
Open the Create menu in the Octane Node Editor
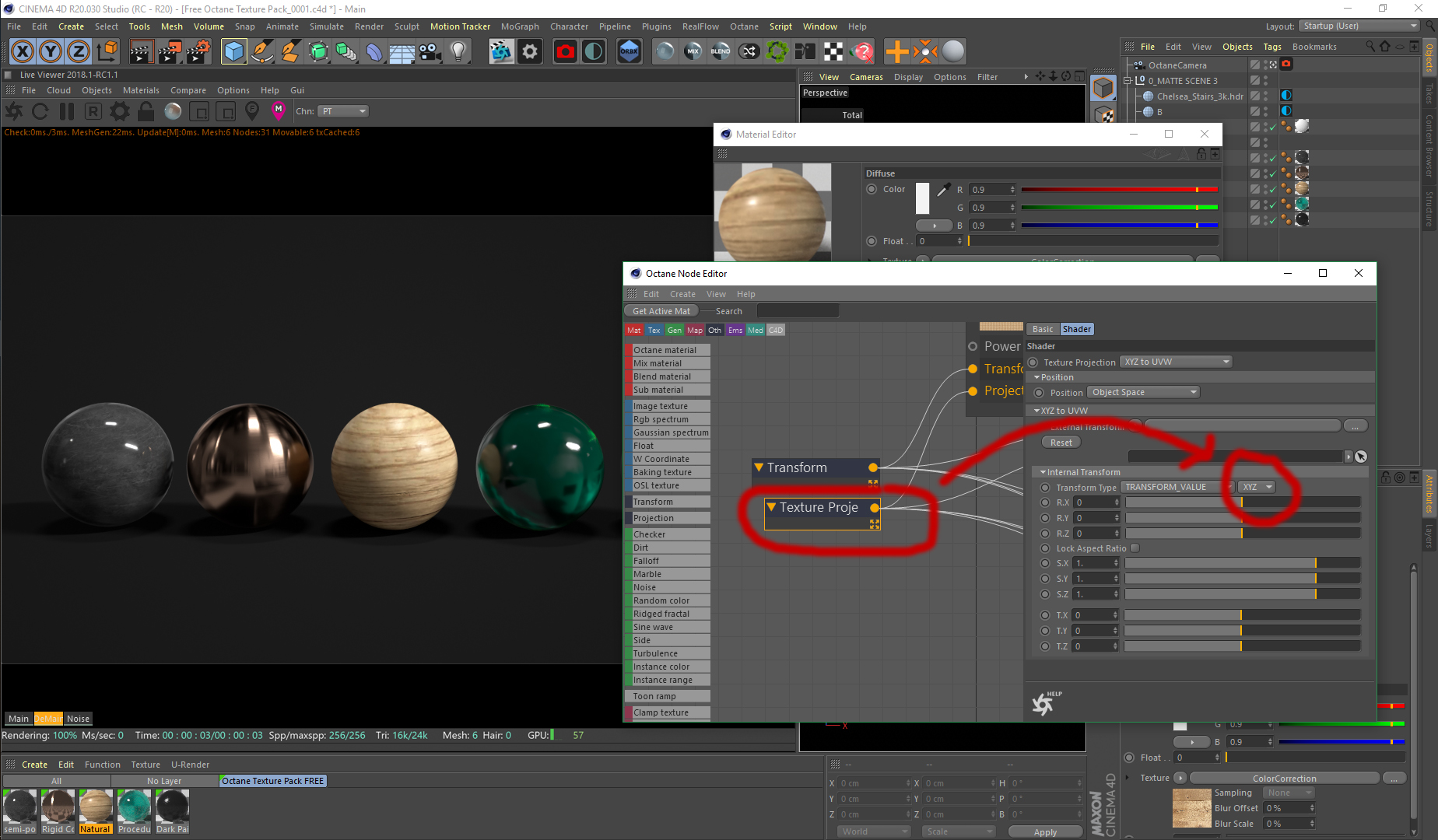(682, 294)
